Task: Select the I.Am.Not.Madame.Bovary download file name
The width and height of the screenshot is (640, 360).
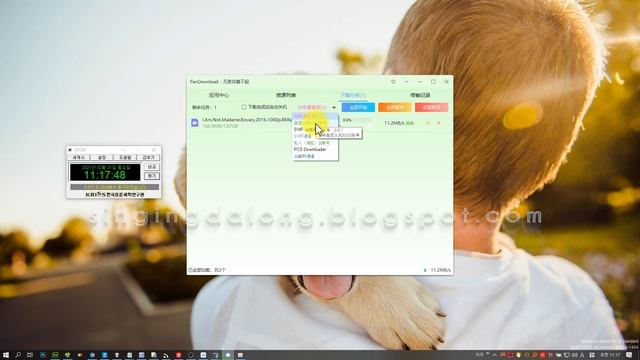Action: coord(247,120)
